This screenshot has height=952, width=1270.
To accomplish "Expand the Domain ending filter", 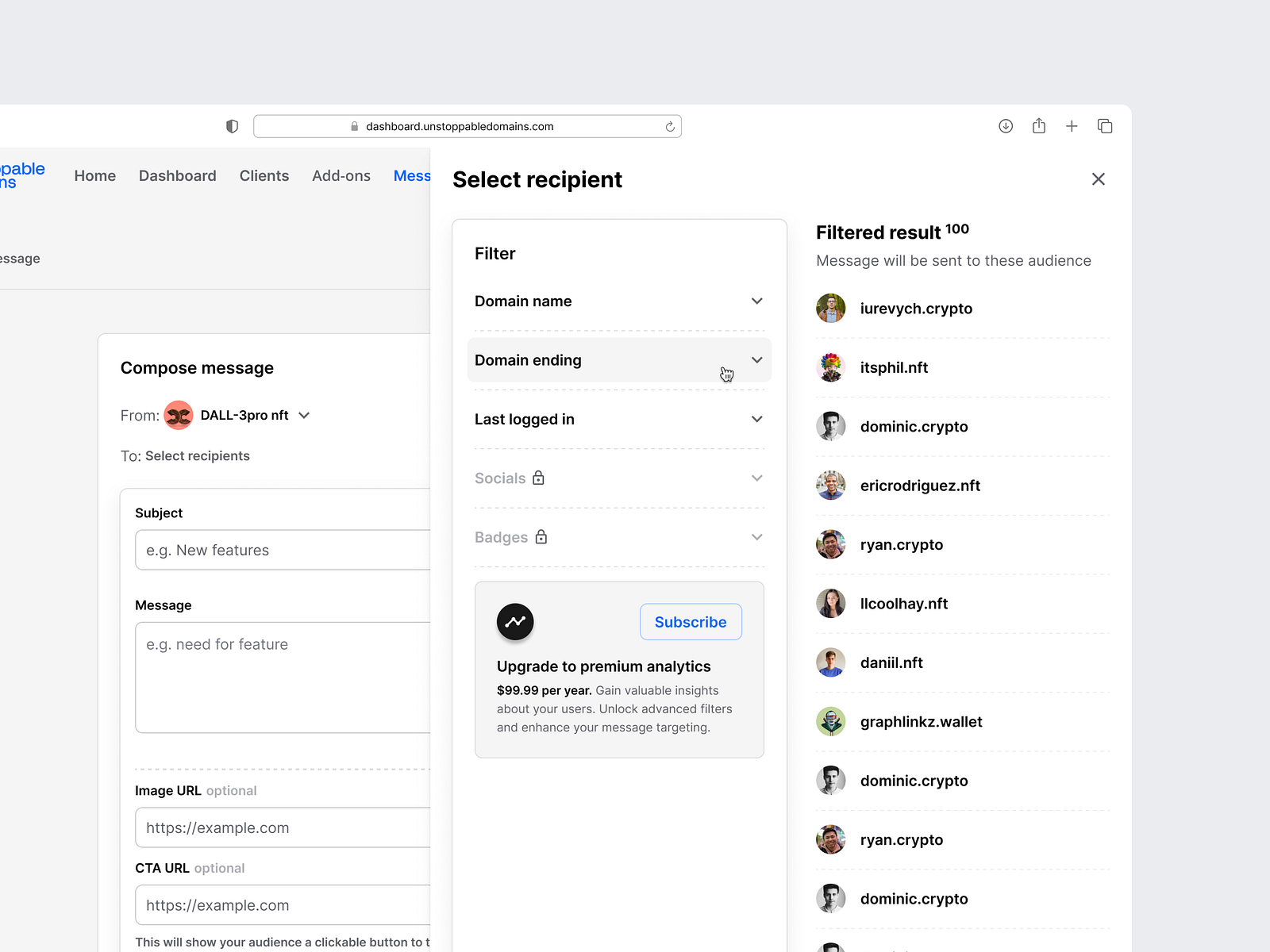I will tap(756, 360).
